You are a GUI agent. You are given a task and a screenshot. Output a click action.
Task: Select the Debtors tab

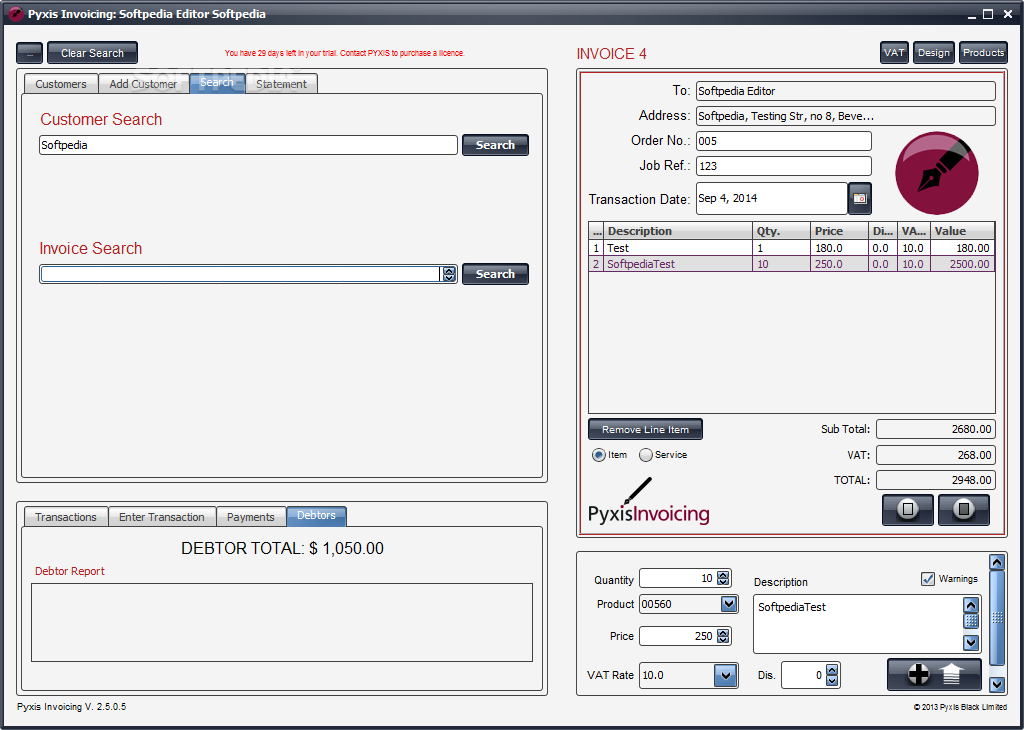[x=316, y=515]
